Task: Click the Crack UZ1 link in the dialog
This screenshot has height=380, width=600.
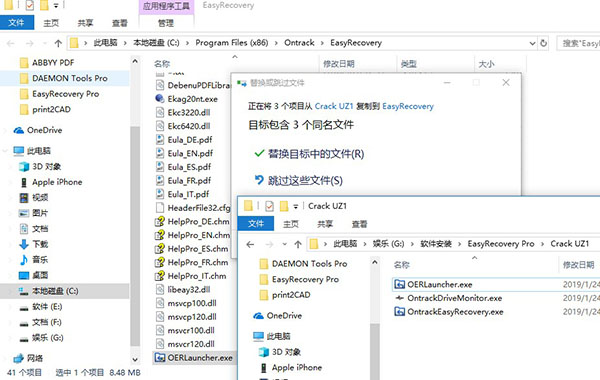Action: click(334, 106)
